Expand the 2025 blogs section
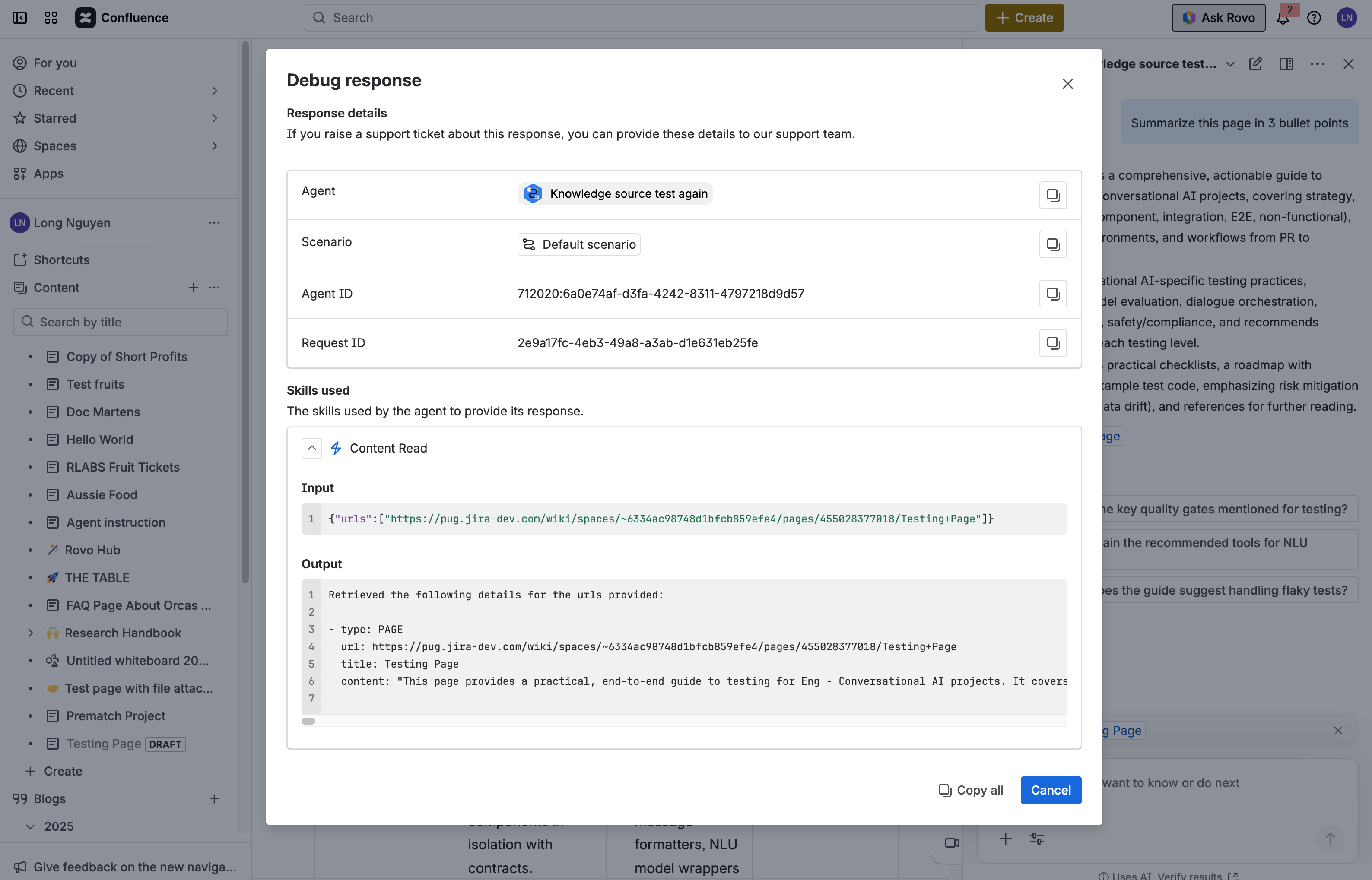The height and width of the screenshot is (880, 1372). 30,826
